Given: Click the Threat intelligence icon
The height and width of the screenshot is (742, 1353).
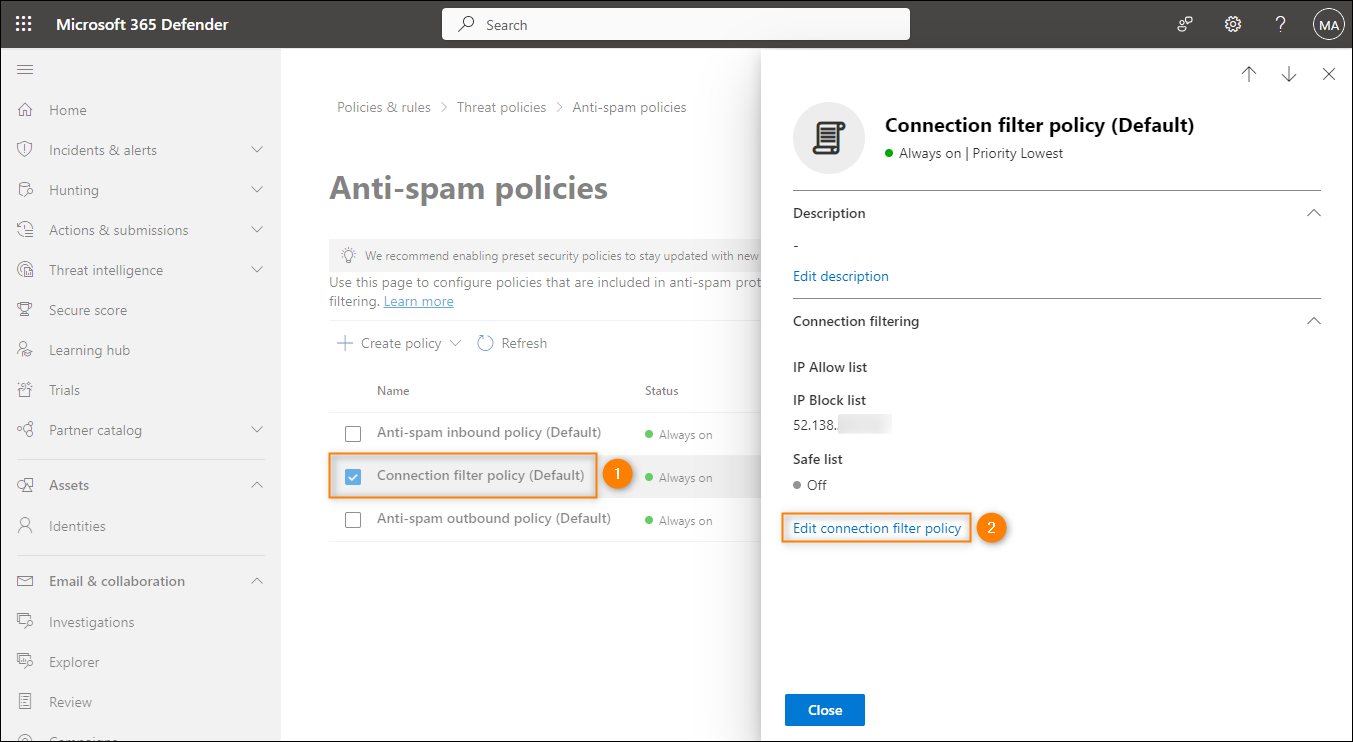Looking at the screenshot, I should click(26, 270).
